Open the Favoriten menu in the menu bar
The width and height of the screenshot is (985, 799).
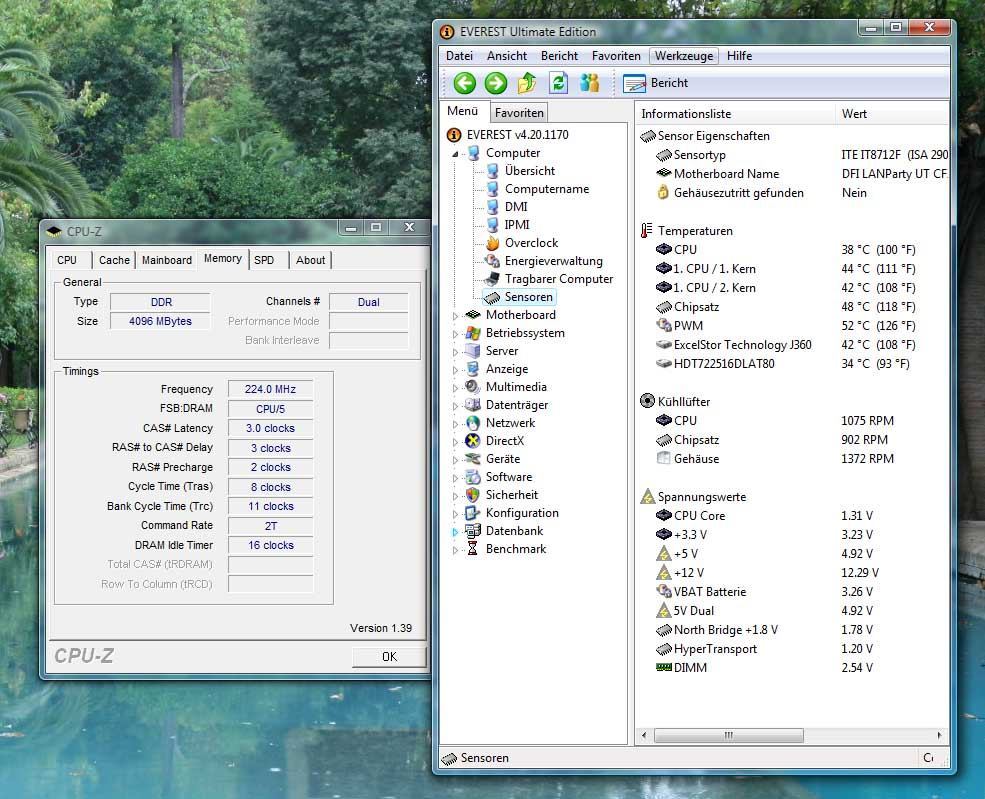coord(616,56)
